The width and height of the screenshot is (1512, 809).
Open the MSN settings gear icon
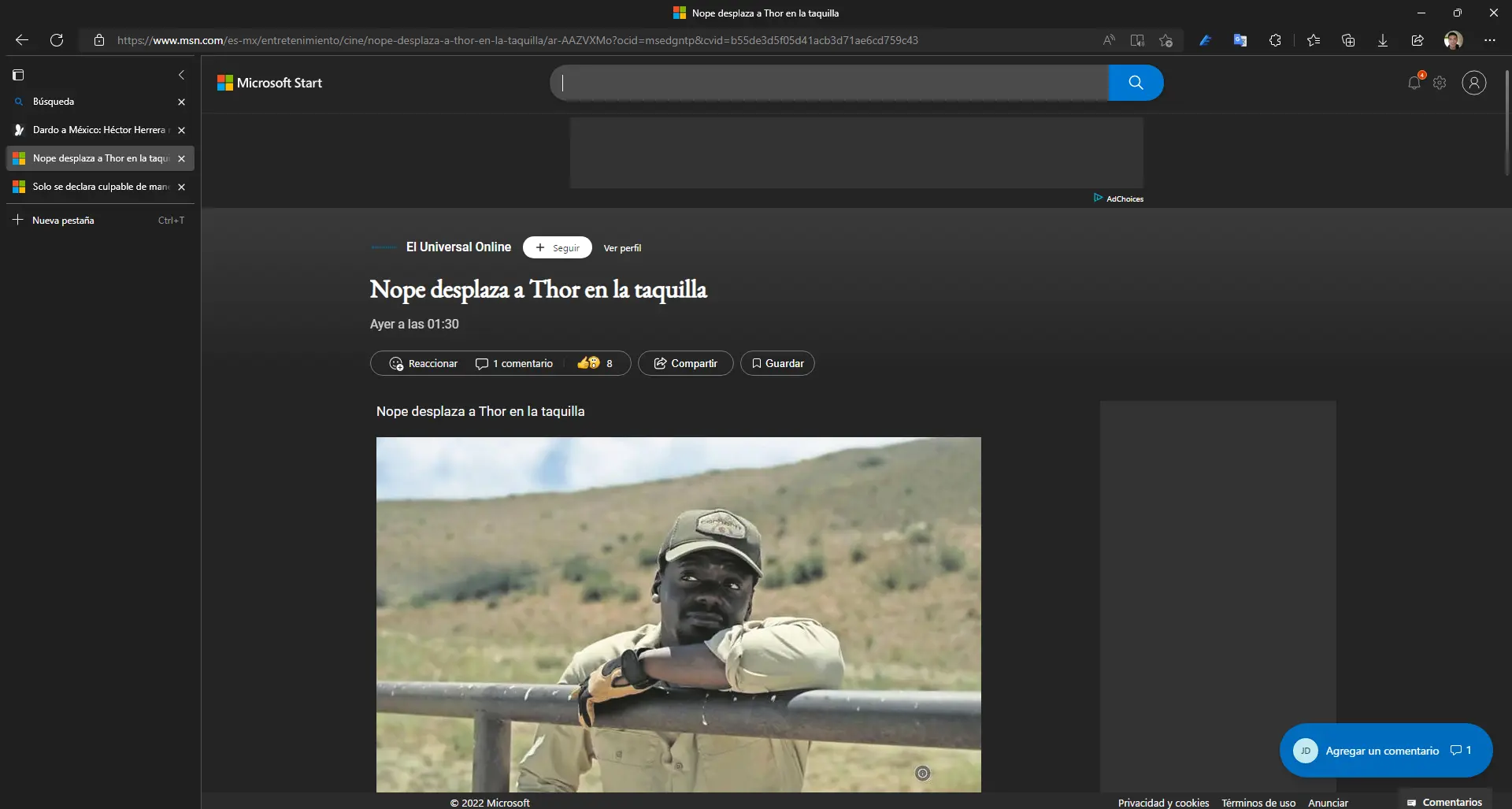(x=1440, y=83)
